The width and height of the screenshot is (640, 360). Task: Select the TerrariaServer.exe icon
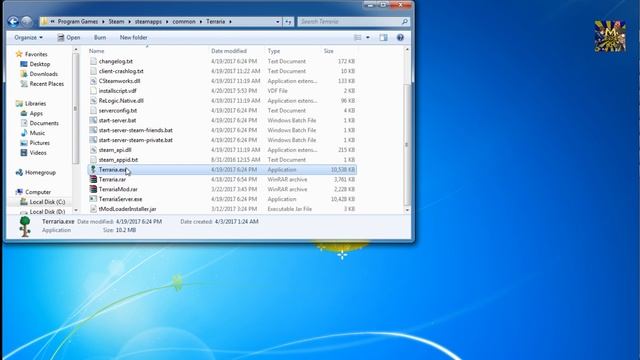coord(93,199)
